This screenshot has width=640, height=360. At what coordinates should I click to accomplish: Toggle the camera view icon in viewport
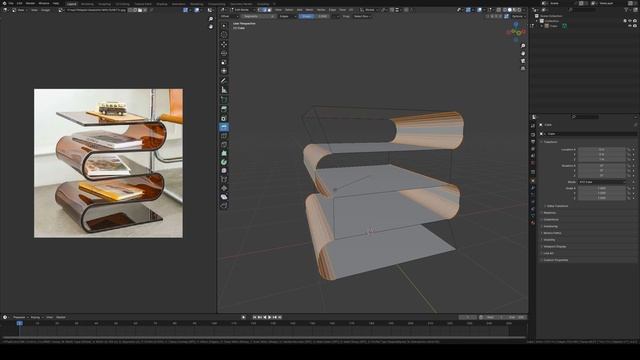pos(523,61)
